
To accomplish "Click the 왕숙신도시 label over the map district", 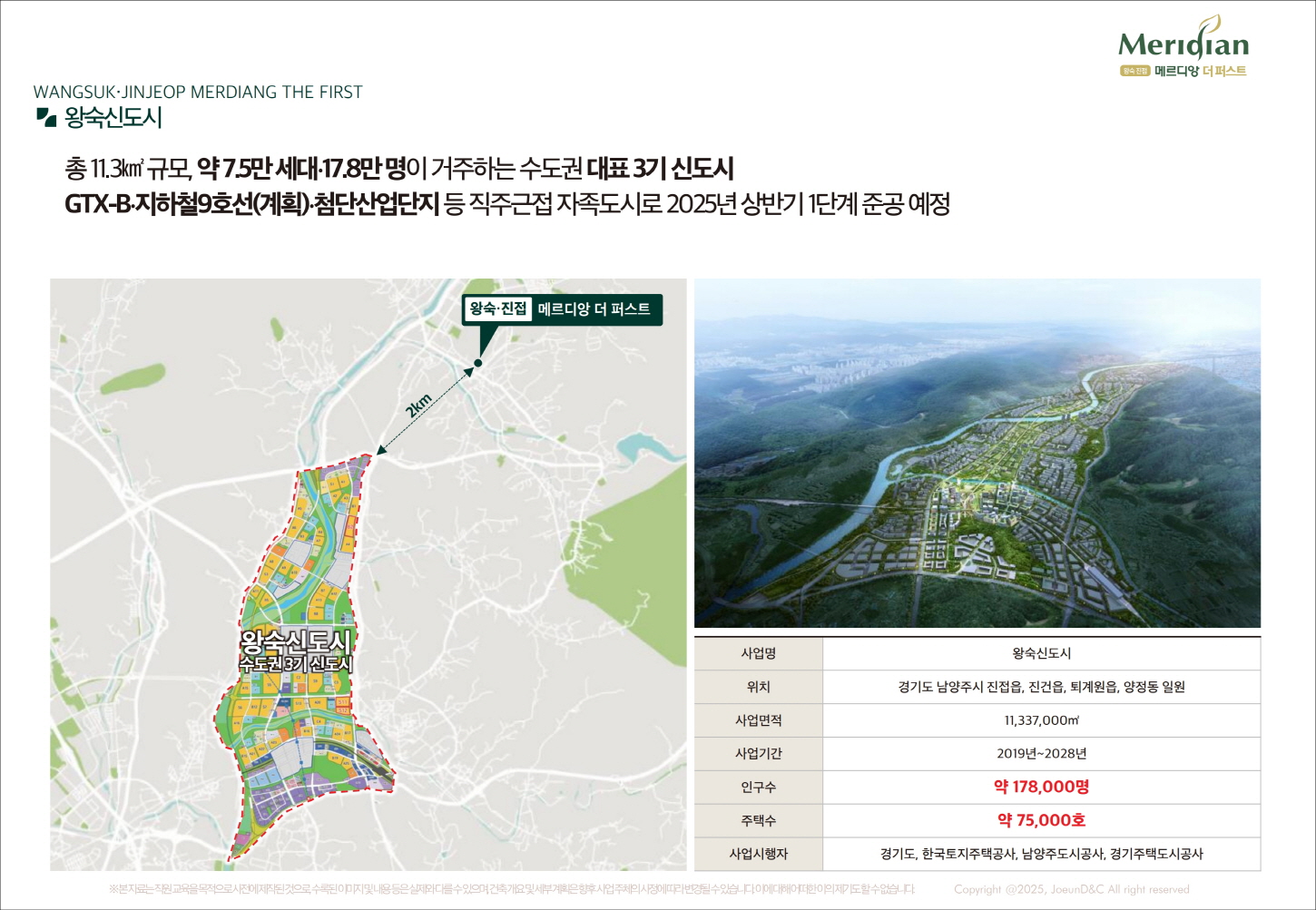I will (295, 641).
